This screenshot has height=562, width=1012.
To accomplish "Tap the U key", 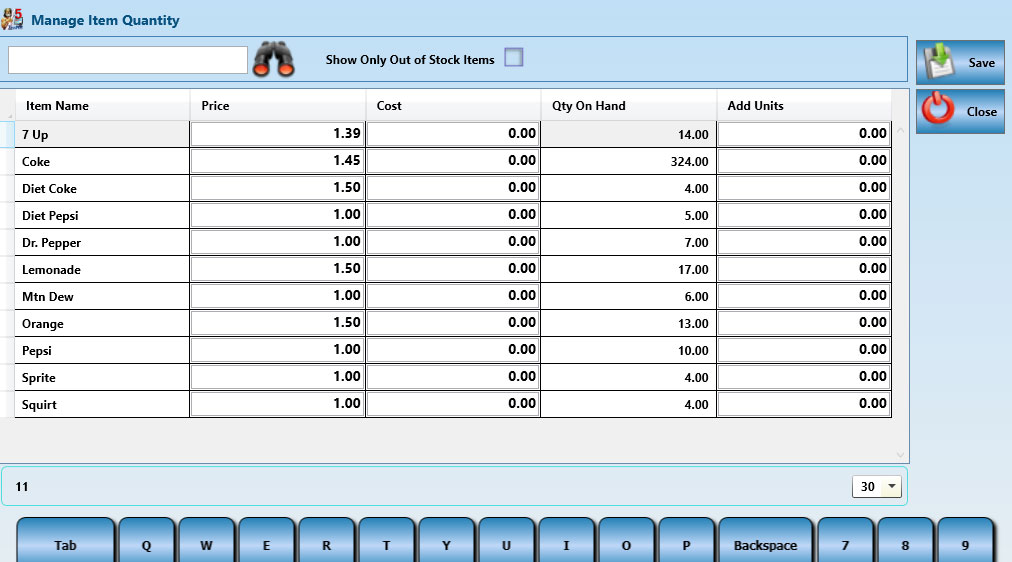I will pos(507,541).
